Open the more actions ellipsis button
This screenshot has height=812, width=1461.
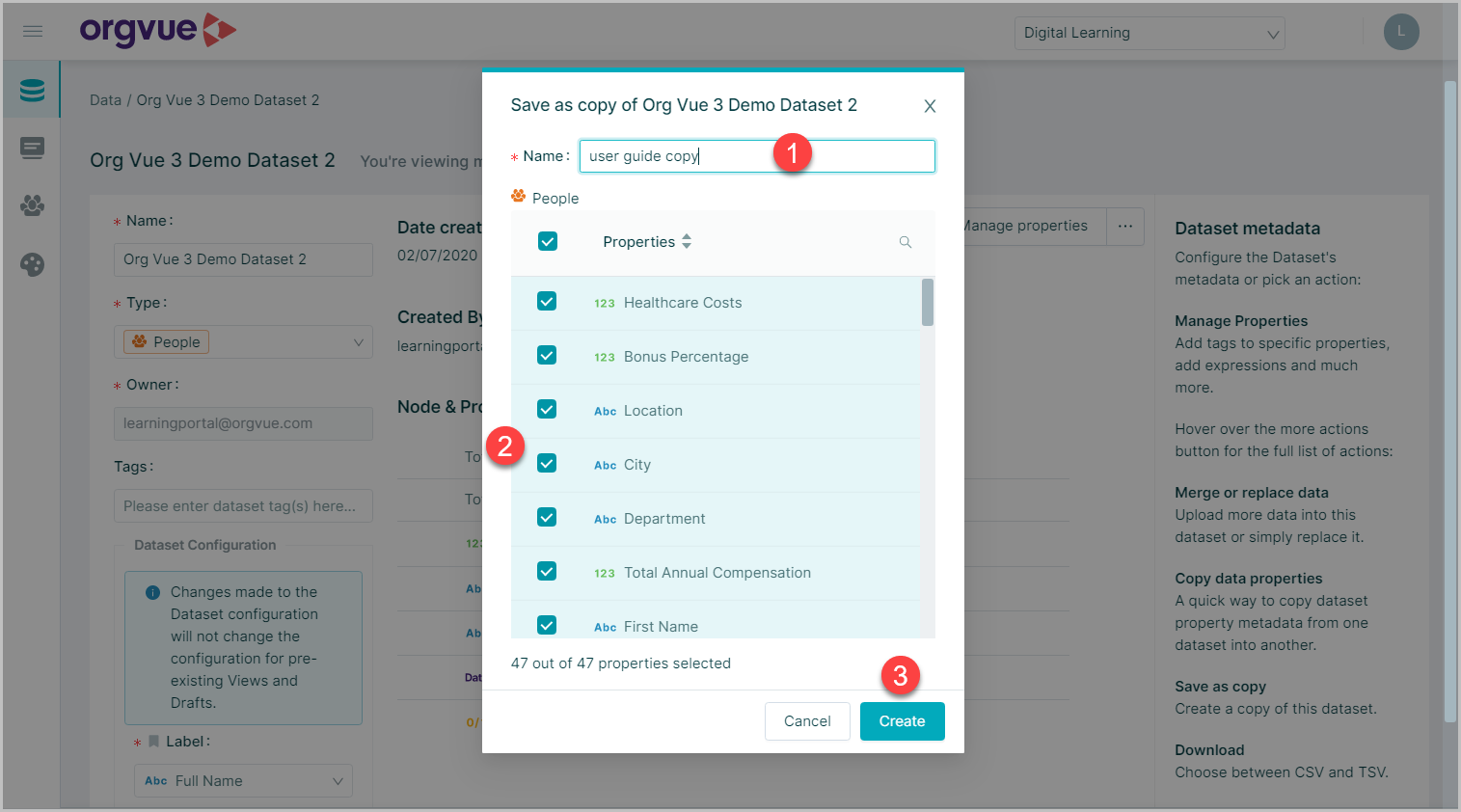pyautogui.click(x=1125, y=226)
